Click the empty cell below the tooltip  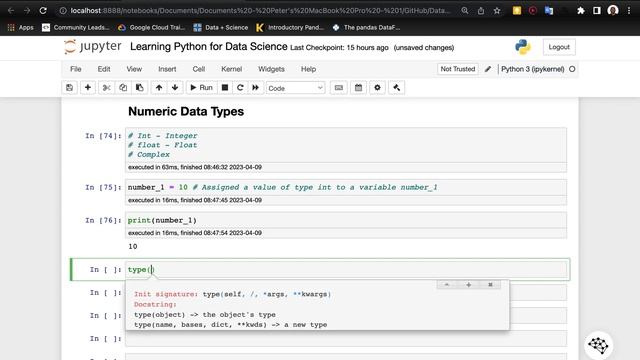pyautogui.click(x=346, y=338)
